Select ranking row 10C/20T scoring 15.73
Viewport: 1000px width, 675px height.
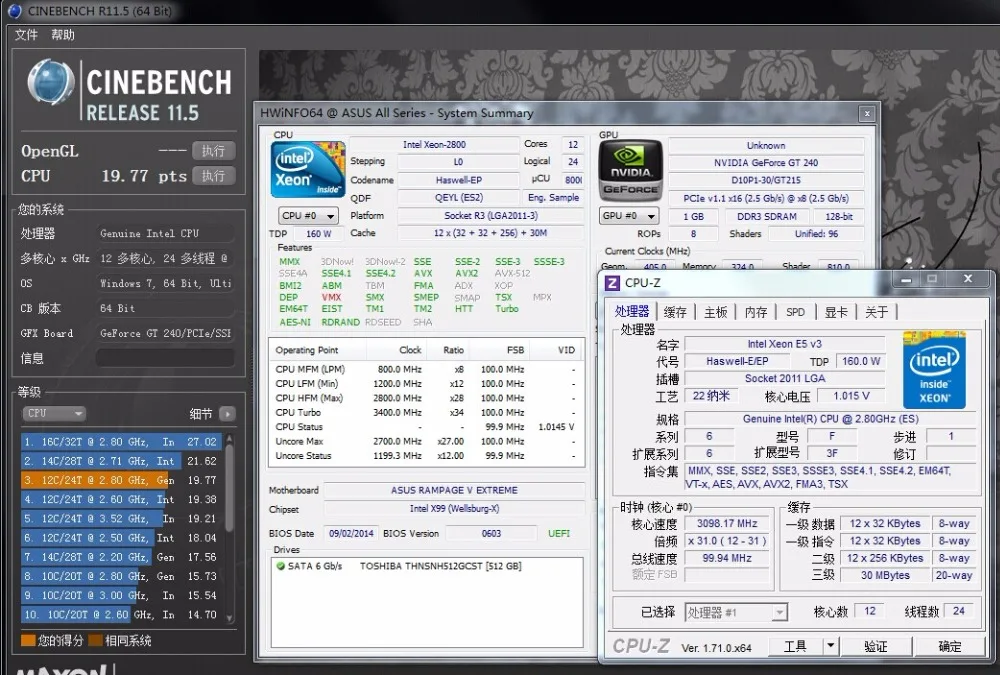coord(121,575)
